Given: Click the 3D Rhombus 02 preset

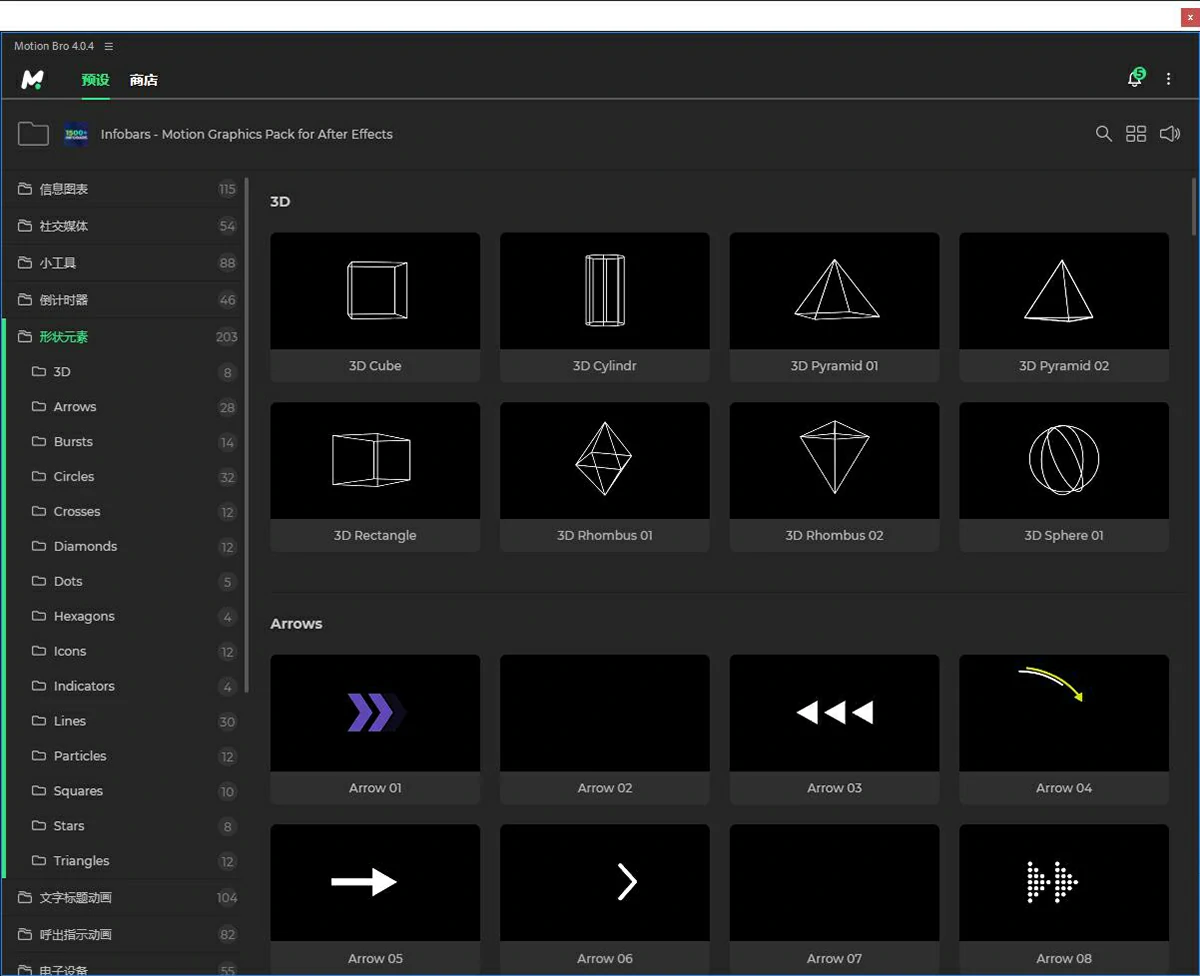Looking at the screenshot, I should pyautogui.click(x=834, y=477).
